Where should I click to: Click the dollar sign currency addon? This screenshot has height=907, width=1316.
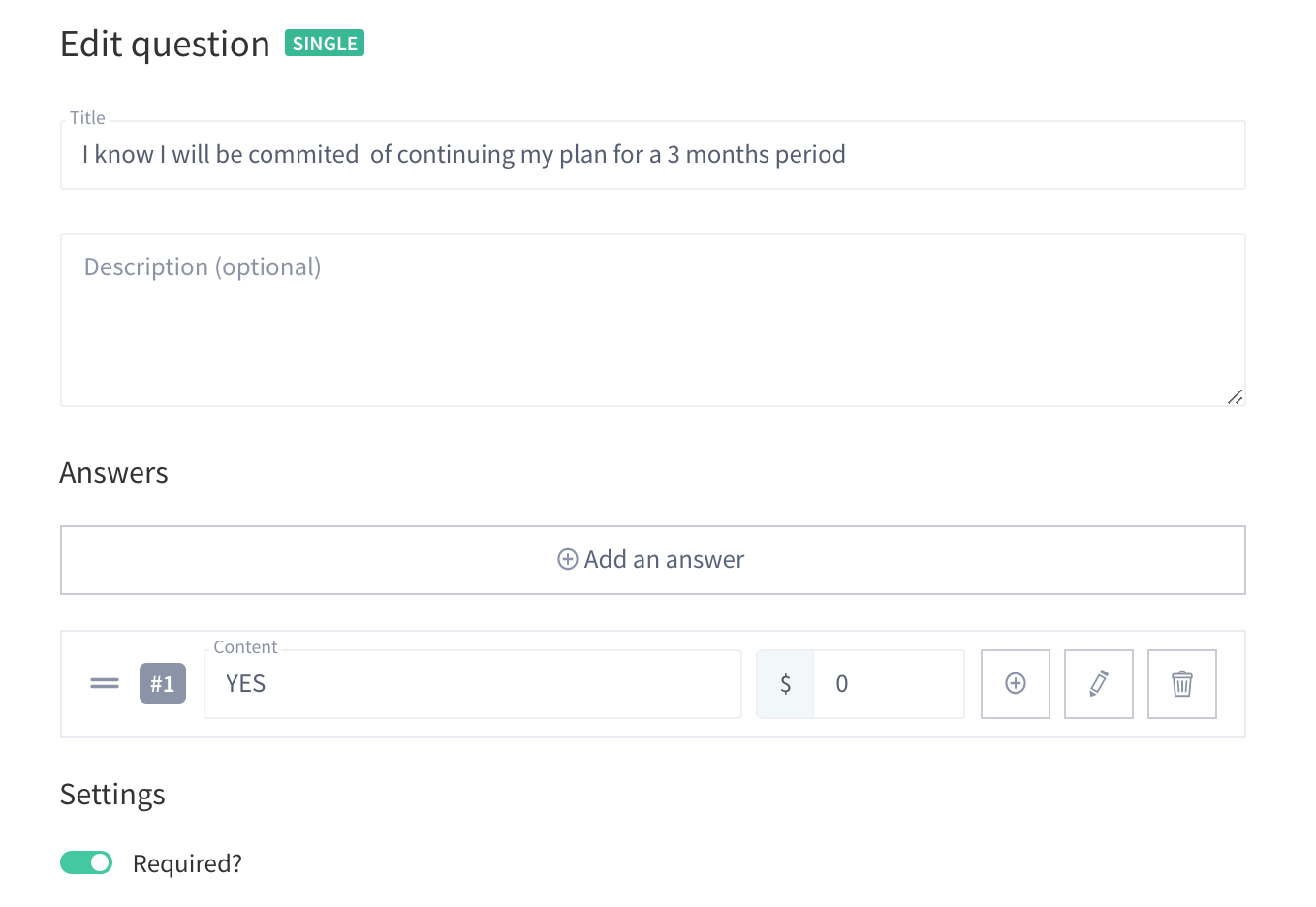pyautogui.click(x=785, y=684)
